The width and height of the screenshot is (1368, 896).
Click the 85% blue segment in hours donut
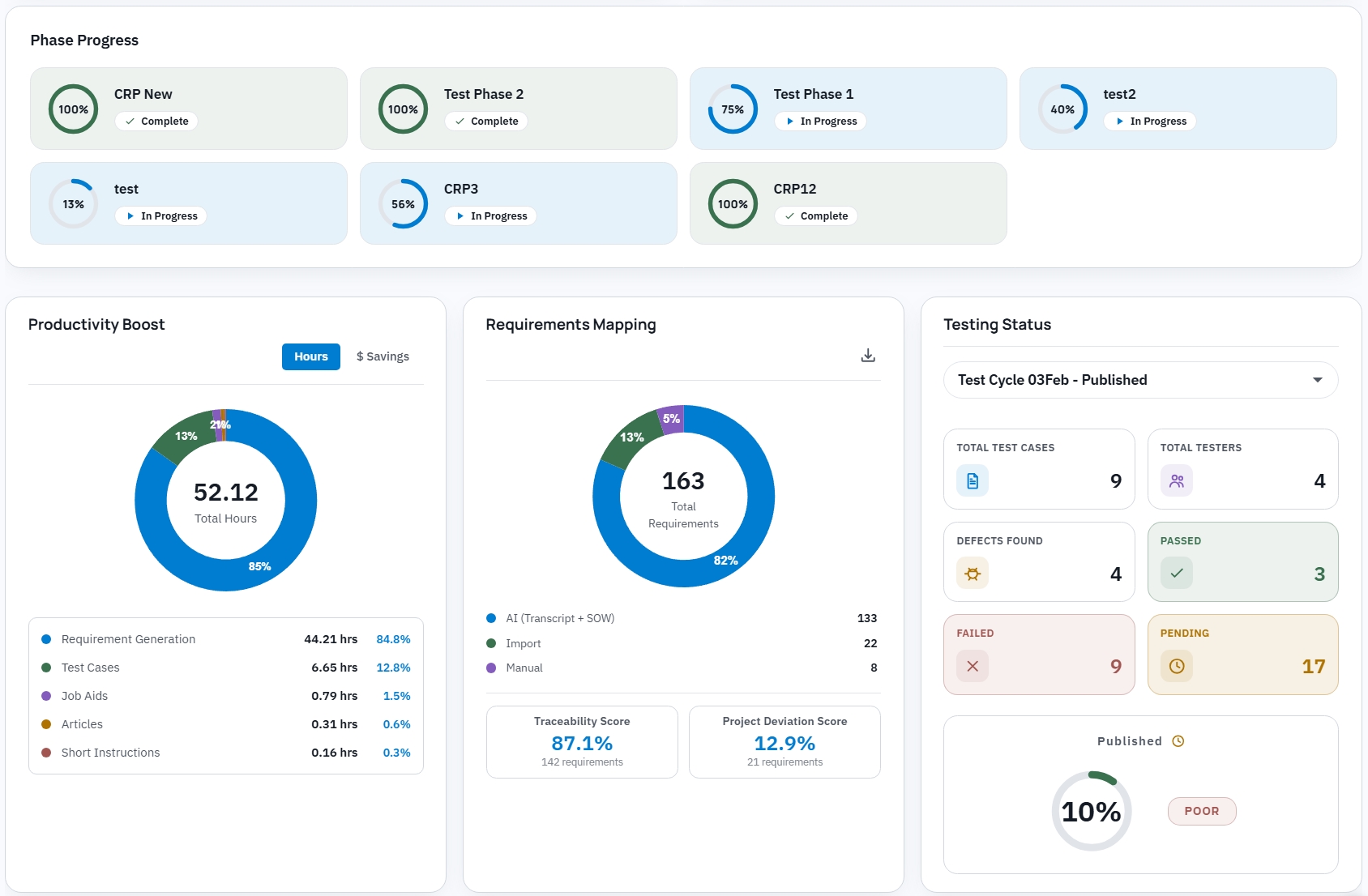(260, 566)
